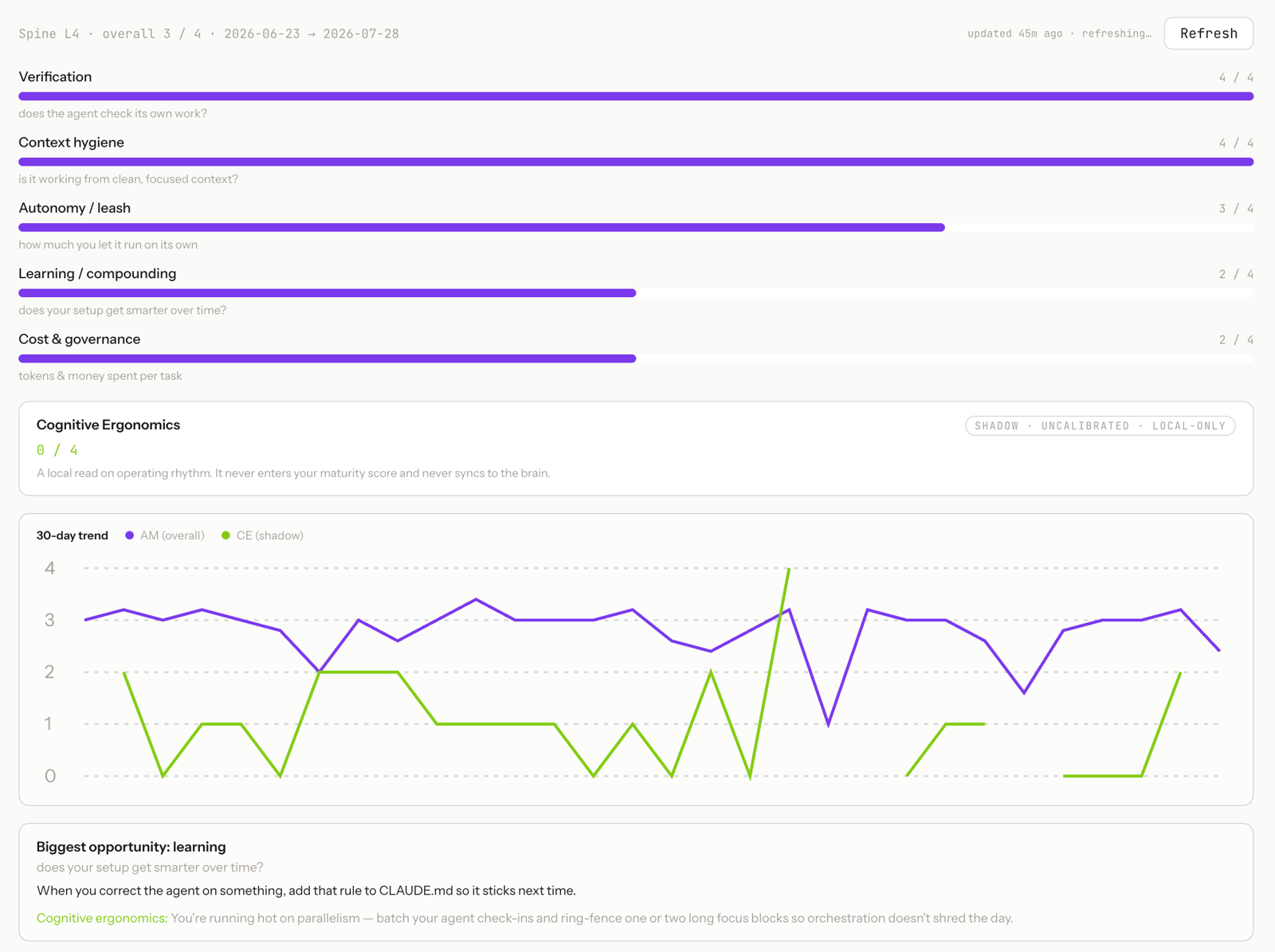Click the Context hygiene progress bar
The image size is (1275, 952).
click(x=636, y=162)
